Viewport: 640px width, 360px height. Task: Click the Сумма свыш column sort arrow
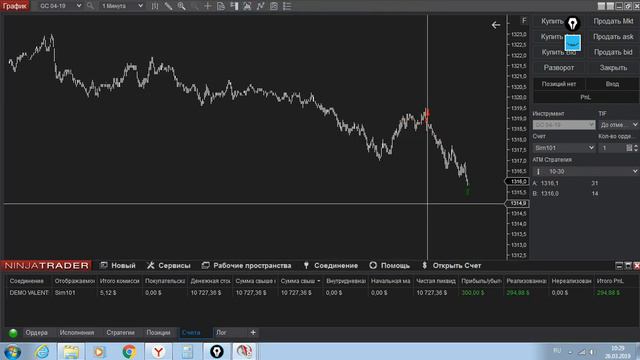(318, 281)
